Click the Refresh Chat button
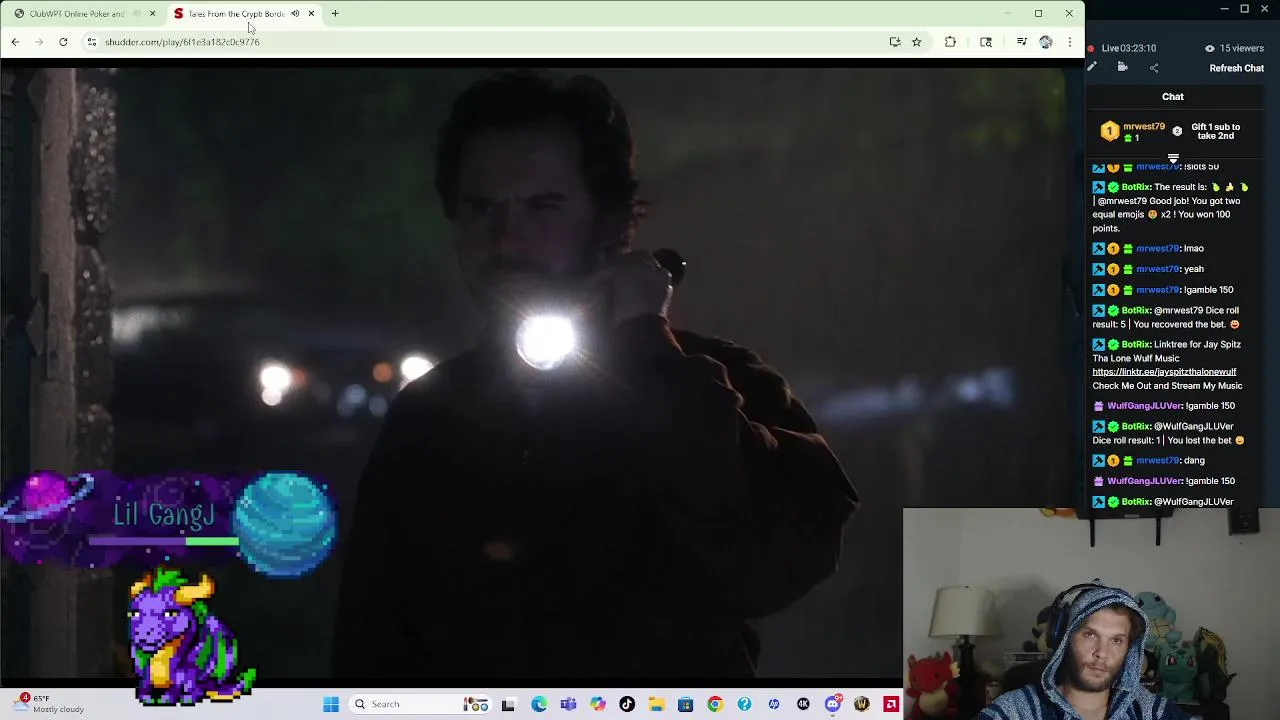This screenshot has width=1280, height=720. (1236, 68)
